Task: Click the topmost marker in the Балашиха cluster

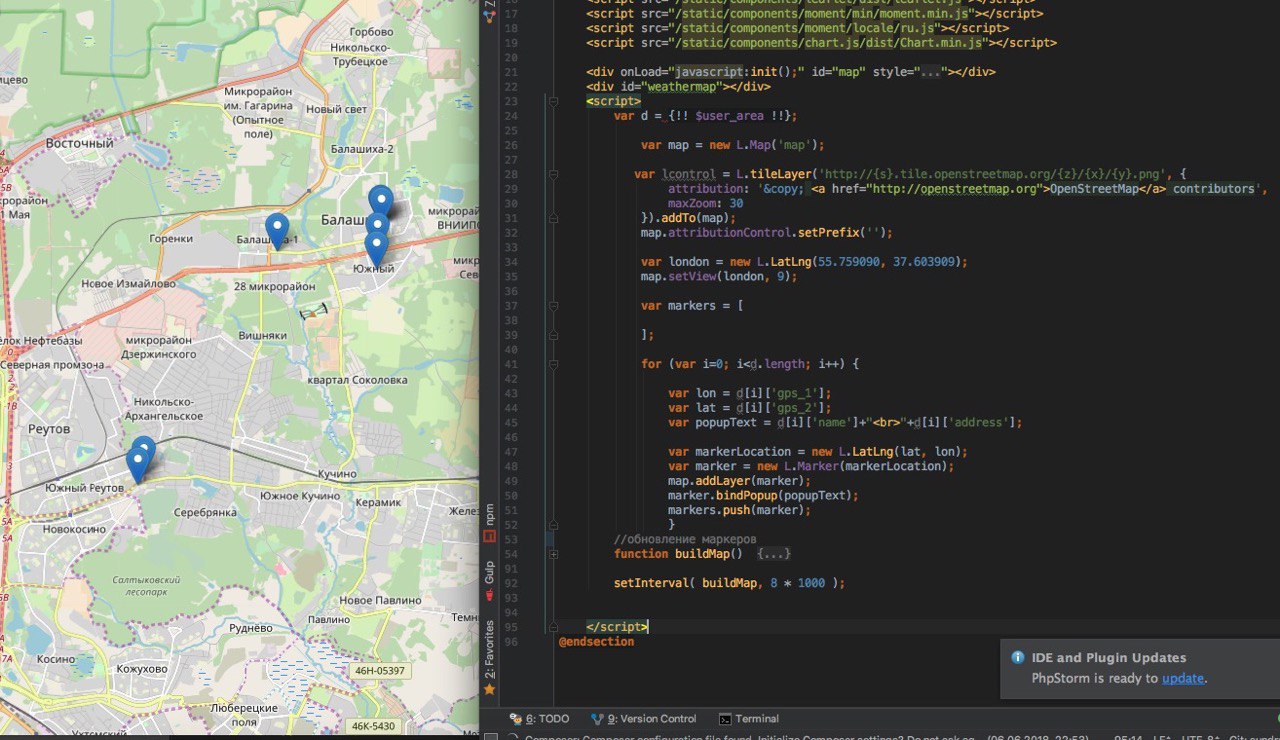Action: (380, 201)
